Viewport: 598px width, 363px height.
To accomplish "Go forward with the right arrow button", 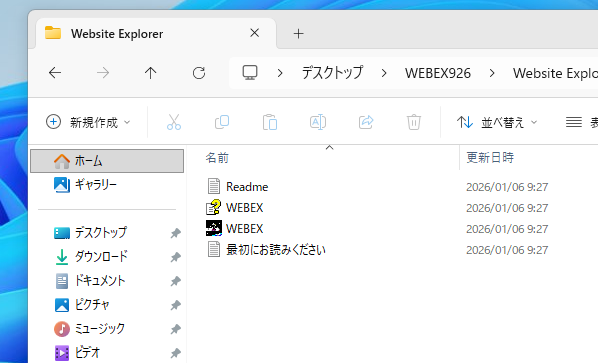I will click(103, 72).
